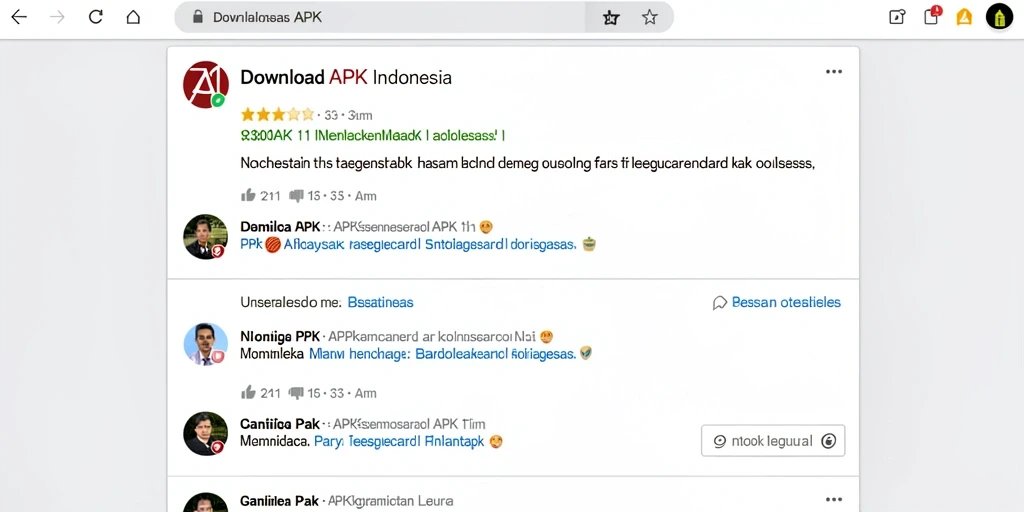Open the 'ntook leguual' dropdown button
Screen dimensions: 1024x512
point(773,441)
